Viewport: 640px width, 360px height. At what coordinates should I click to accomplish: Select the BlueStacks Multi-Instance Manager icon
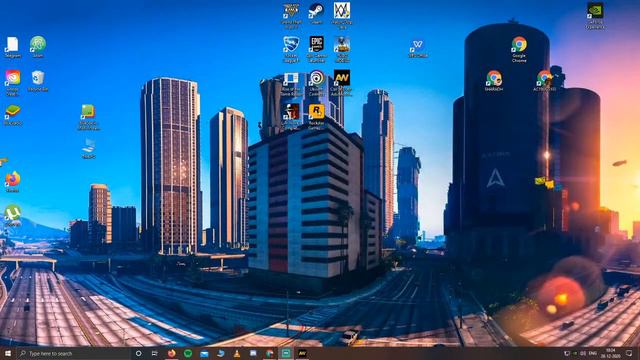pyautogui.click(x=88, y=117)
